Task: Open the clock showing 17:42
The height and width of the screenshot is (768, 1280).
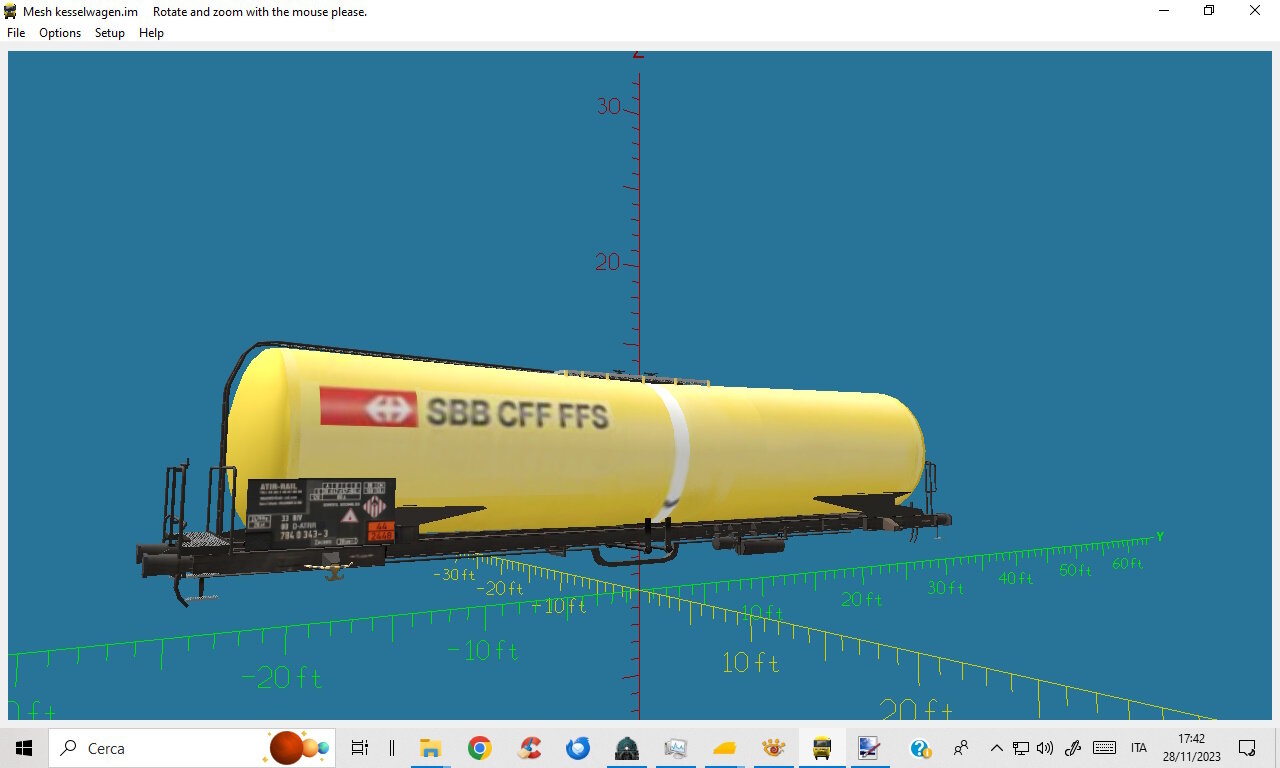Action: [x=1191, y=748]
